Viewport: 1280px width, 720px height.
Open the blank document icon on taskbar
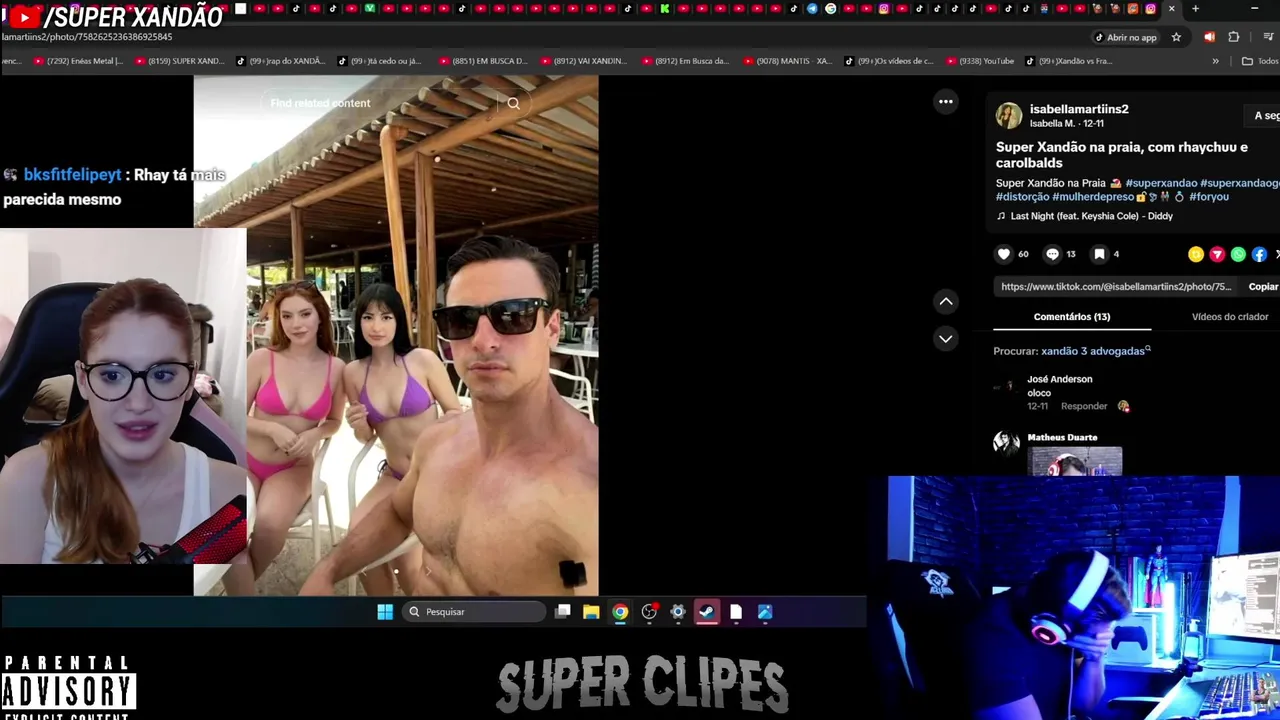(736, 612)
